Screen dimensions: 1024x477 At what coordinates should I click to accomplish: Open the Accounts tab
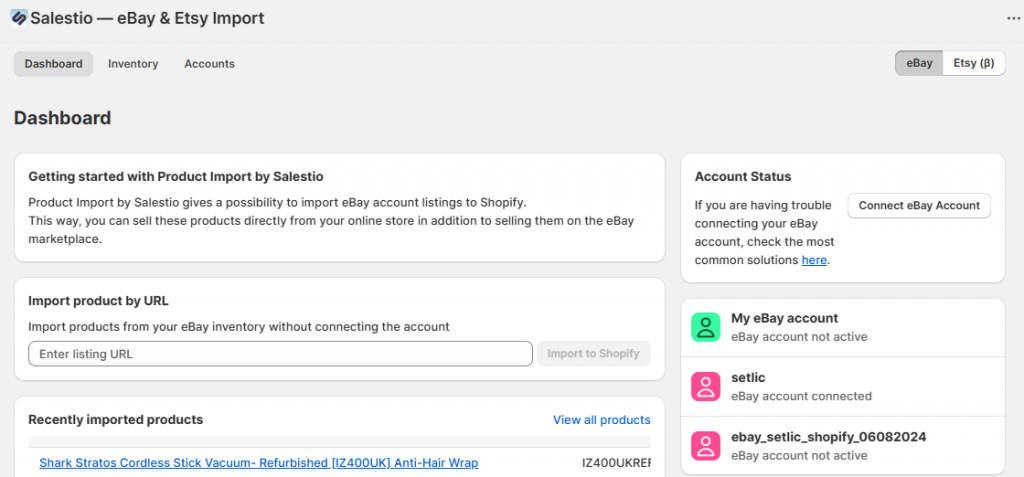209,64
